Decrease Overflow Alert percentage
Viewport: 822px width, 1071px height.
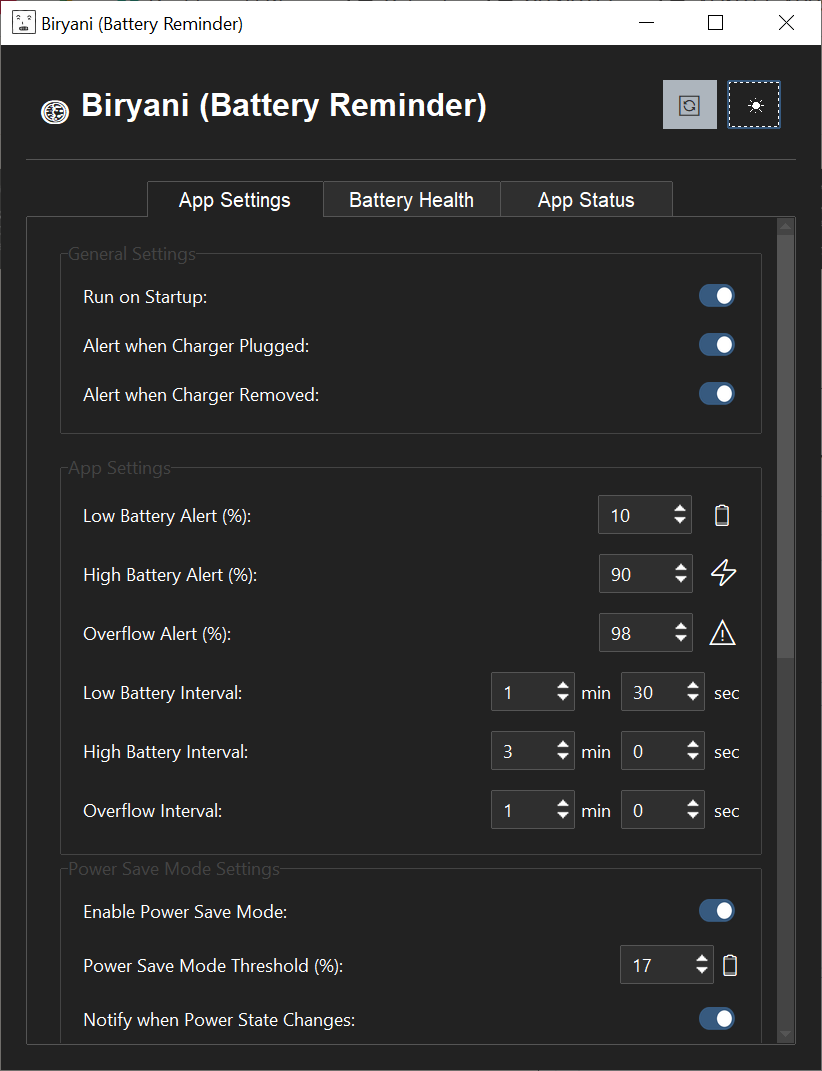coord(681,638)
